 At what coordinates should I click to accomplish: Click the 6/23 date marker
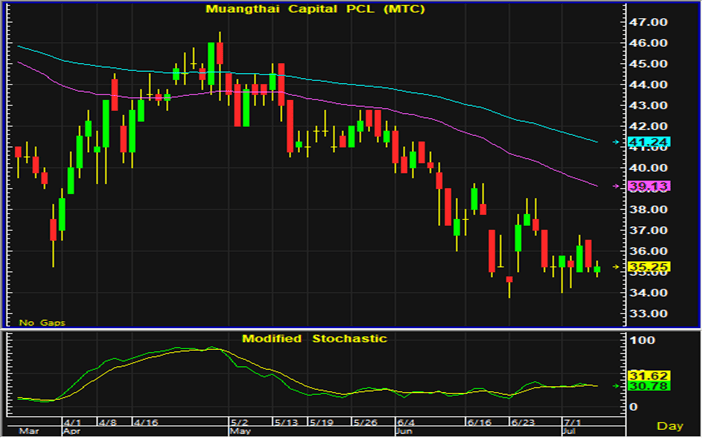(x=521, y=422)
